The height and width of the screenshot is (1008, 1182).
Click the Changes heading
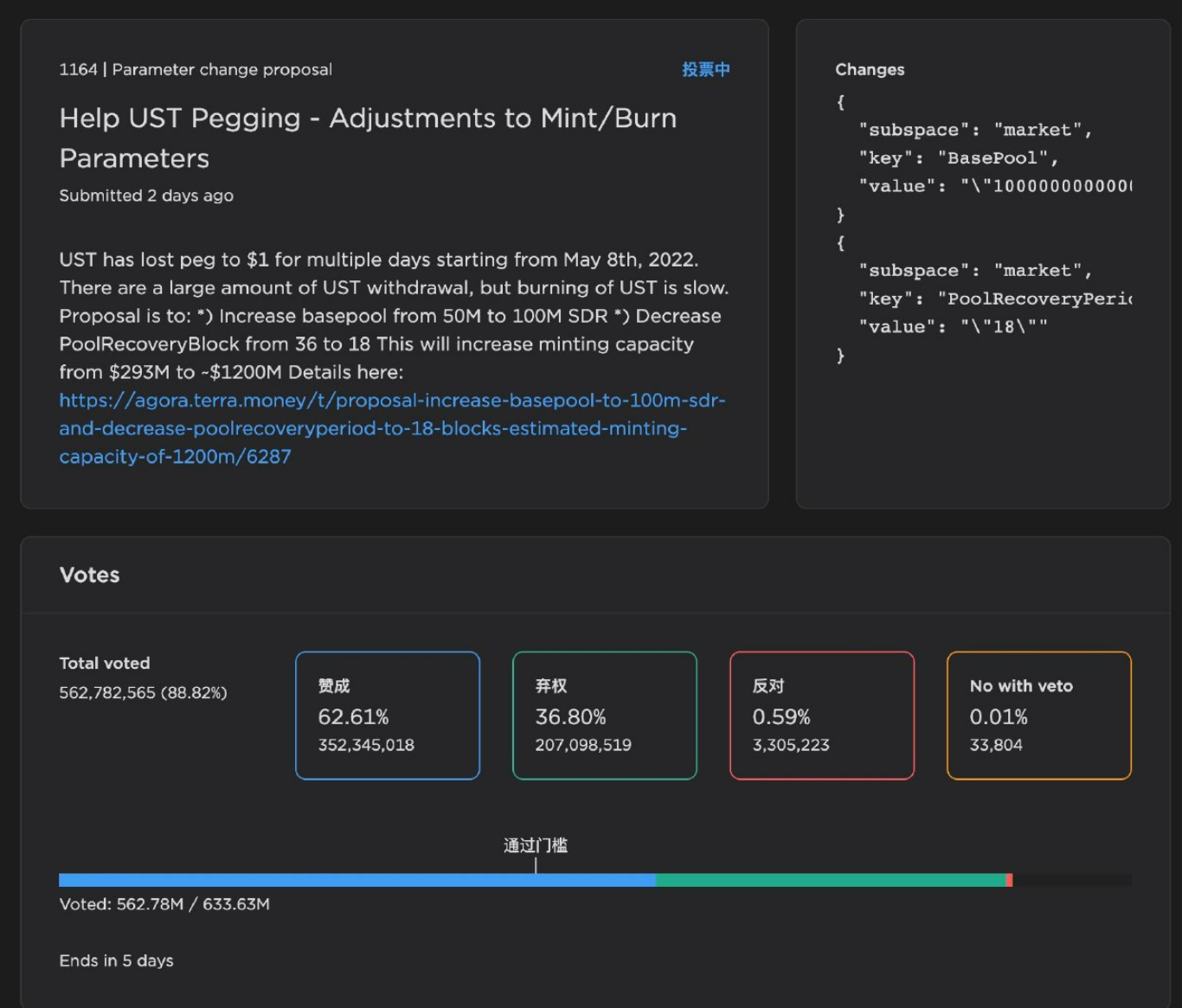(x=870, y=69)
